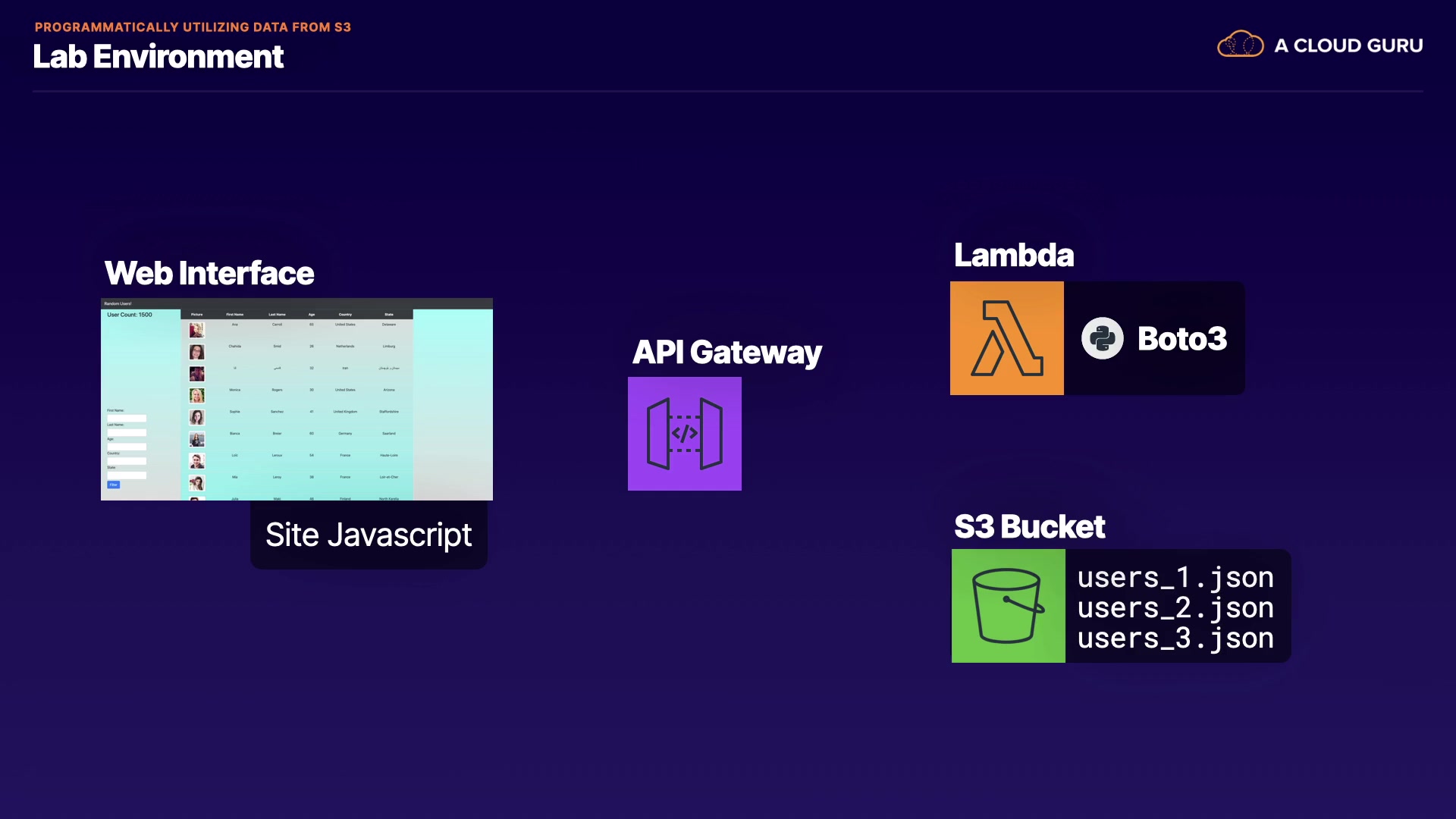The height and width of the screenshot is (819, 1456).
Task: Click the State filter input field
Action: pyautogui.click(x=127, y=475)
